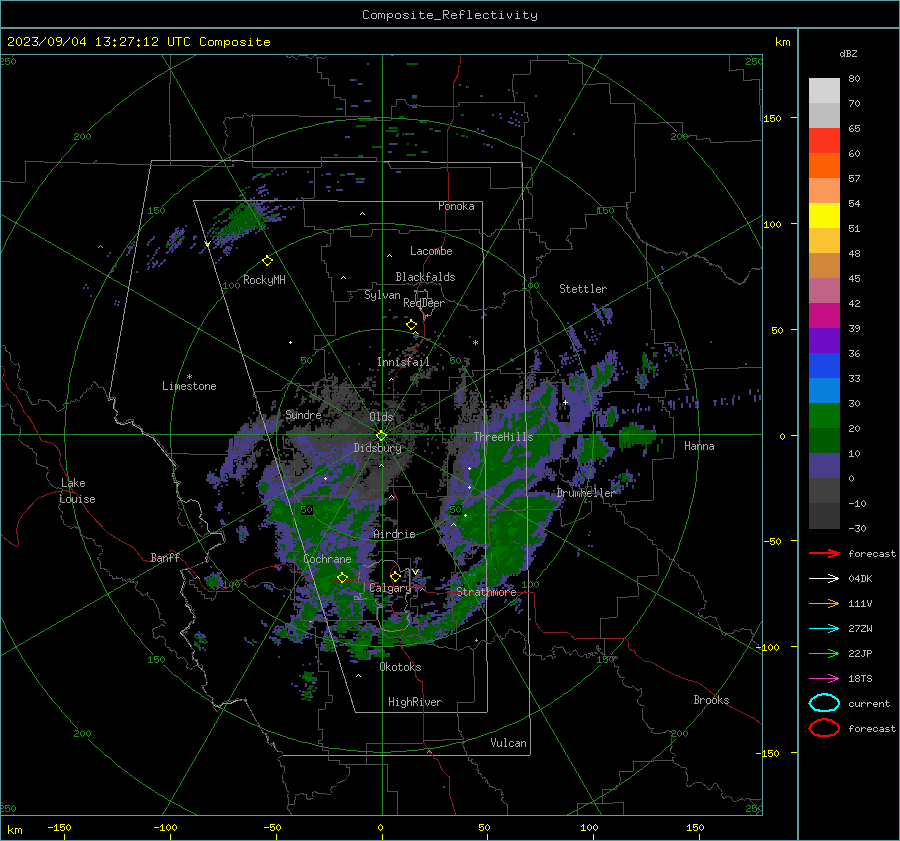The height and width of the screenshot is (841, 900).
Task: Click the Composite_Reflectivity title
Action: coord(450,15)
